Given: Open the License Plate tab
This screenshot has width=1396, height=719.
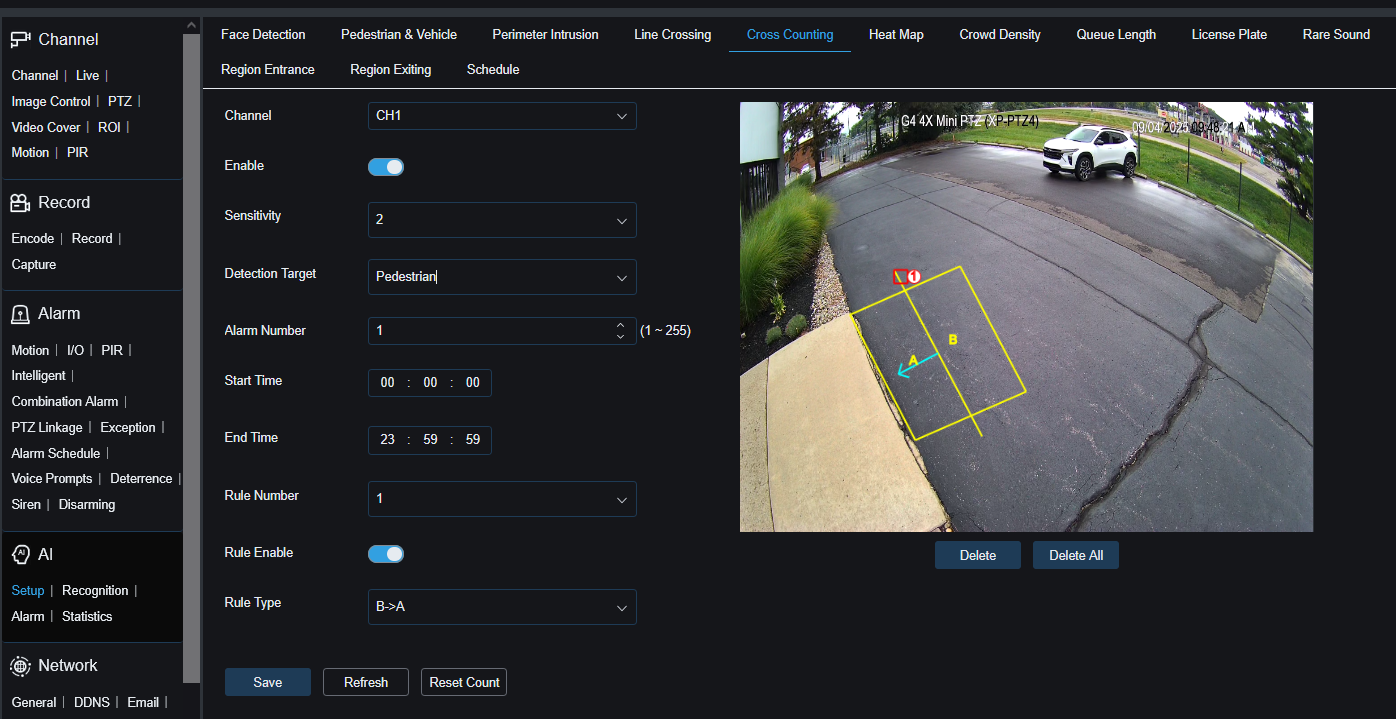Looking at the screenshot, I should tap(1229, 35).
